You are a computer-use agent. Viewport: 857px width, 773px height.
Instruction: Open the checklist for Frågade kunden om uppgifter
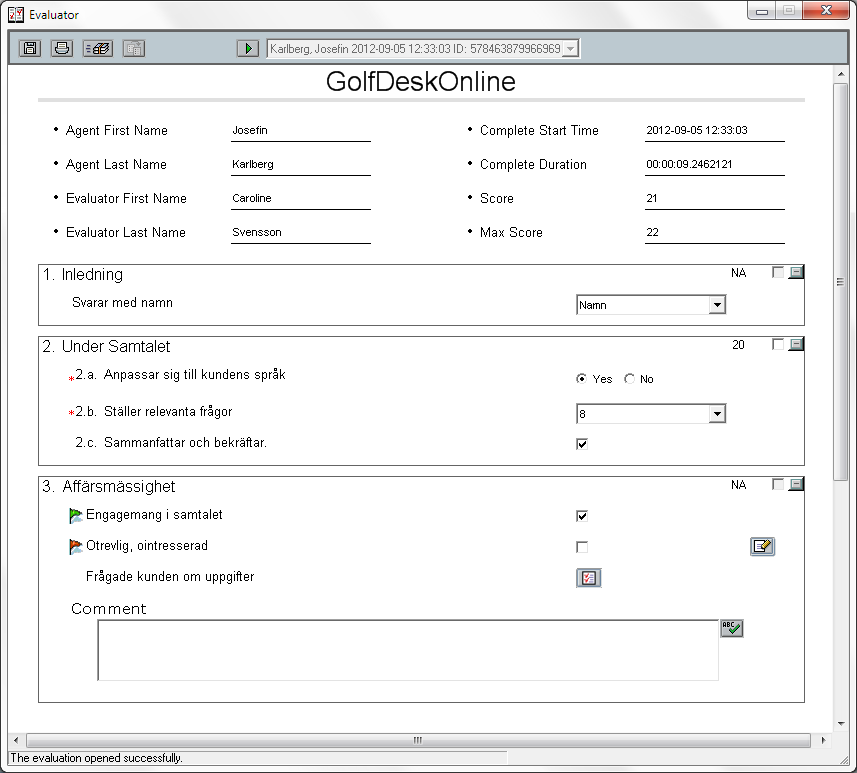(589, 578)
